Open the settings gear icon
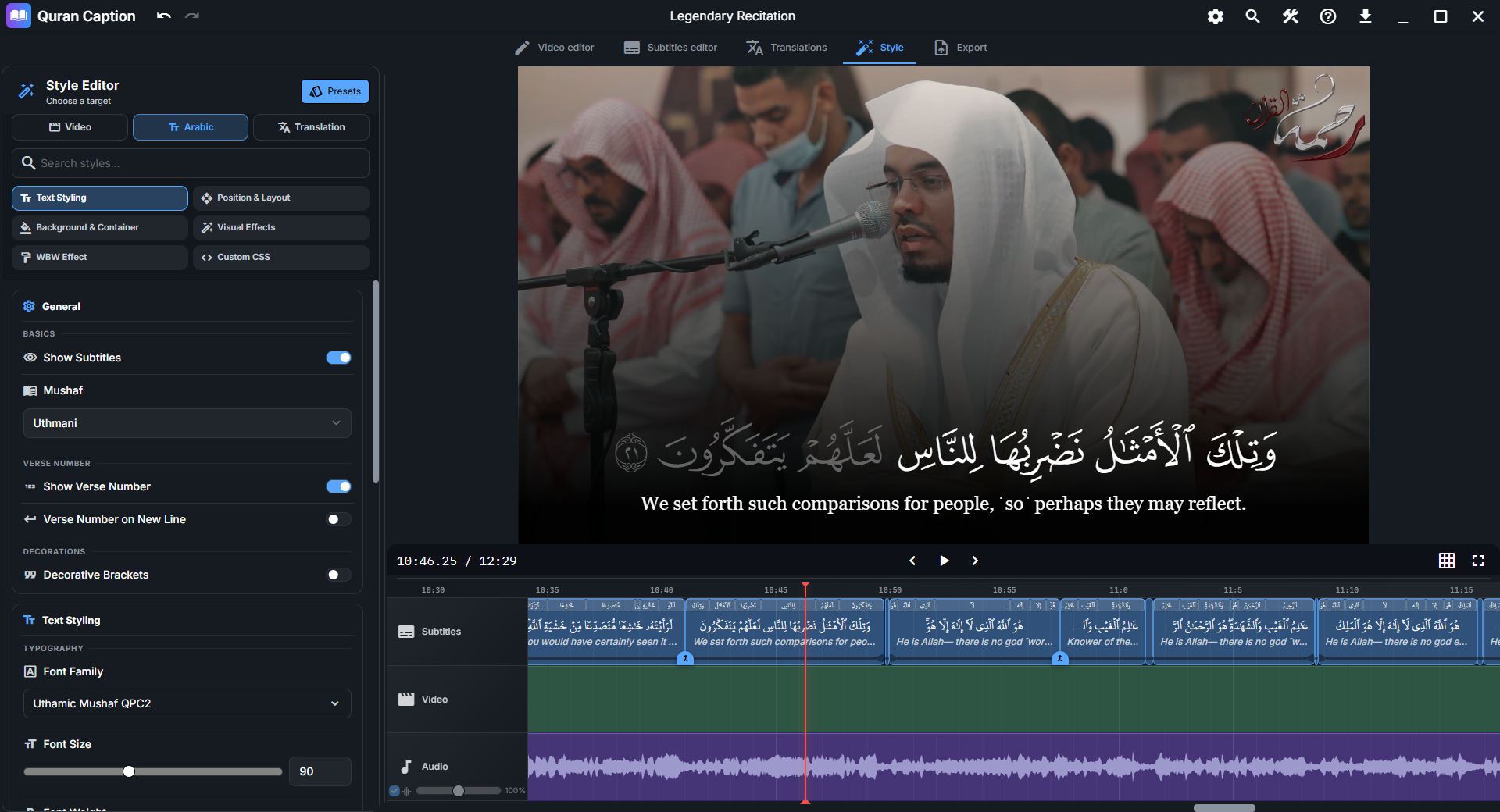The height and width of the screenshot is (812, 1500). pyautogui.click(x=1216, y=16)
